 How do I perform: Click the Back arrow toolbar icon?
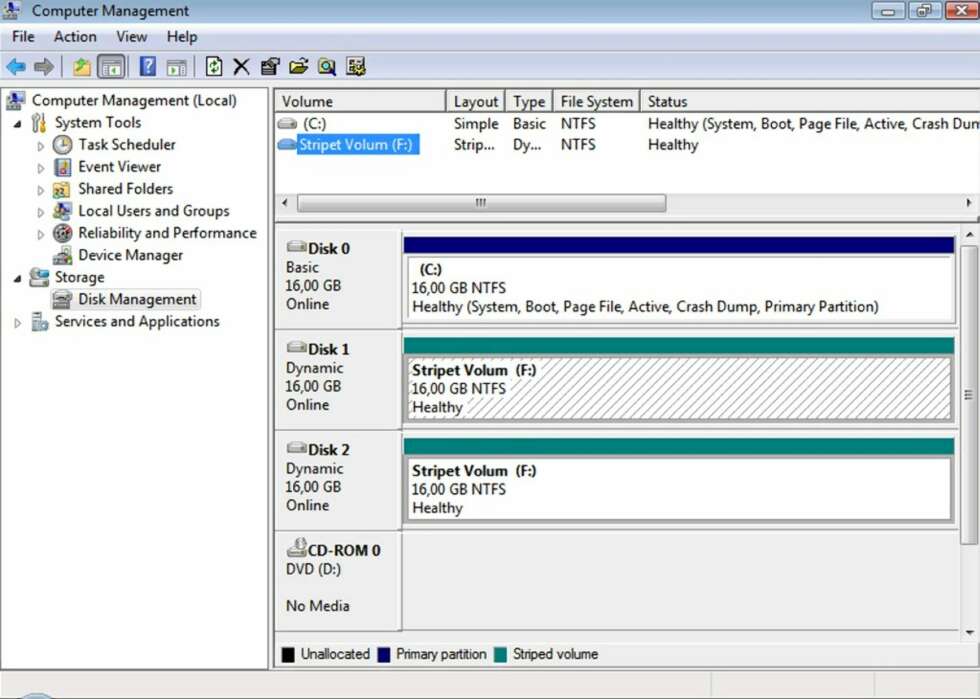coord(16,66)
